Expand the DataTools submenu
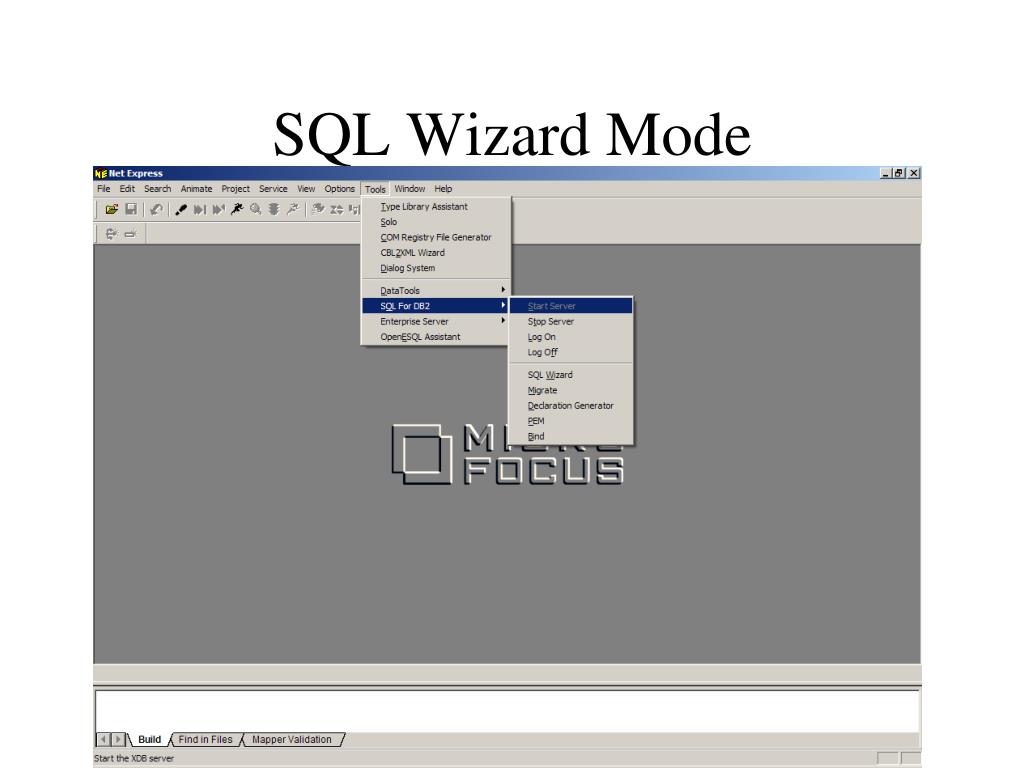1024x768 pixels. pyautogui.click(x=436, y=291)
